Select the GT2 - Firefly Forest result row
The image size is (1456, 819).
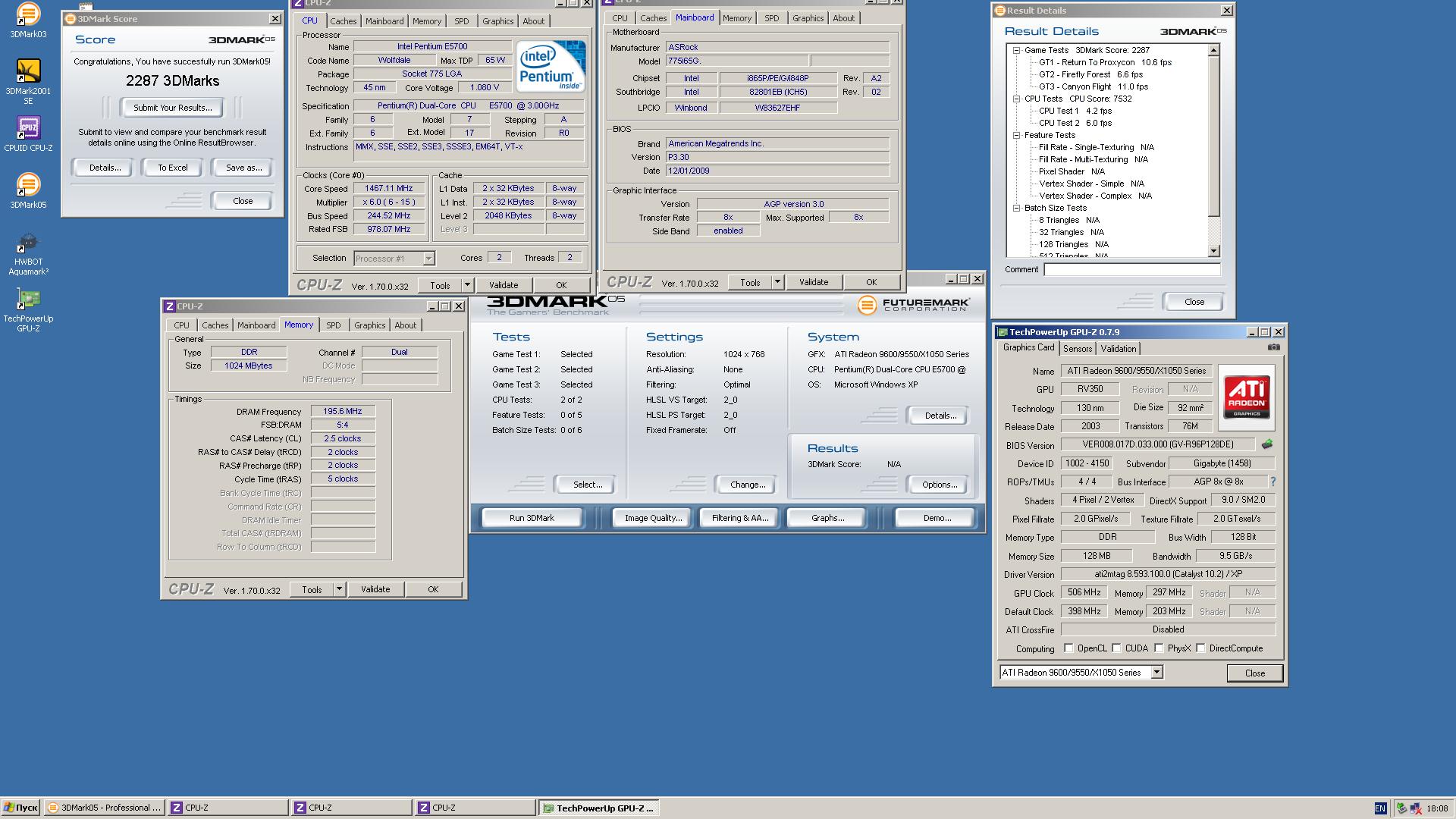[x=1090, y=74]
